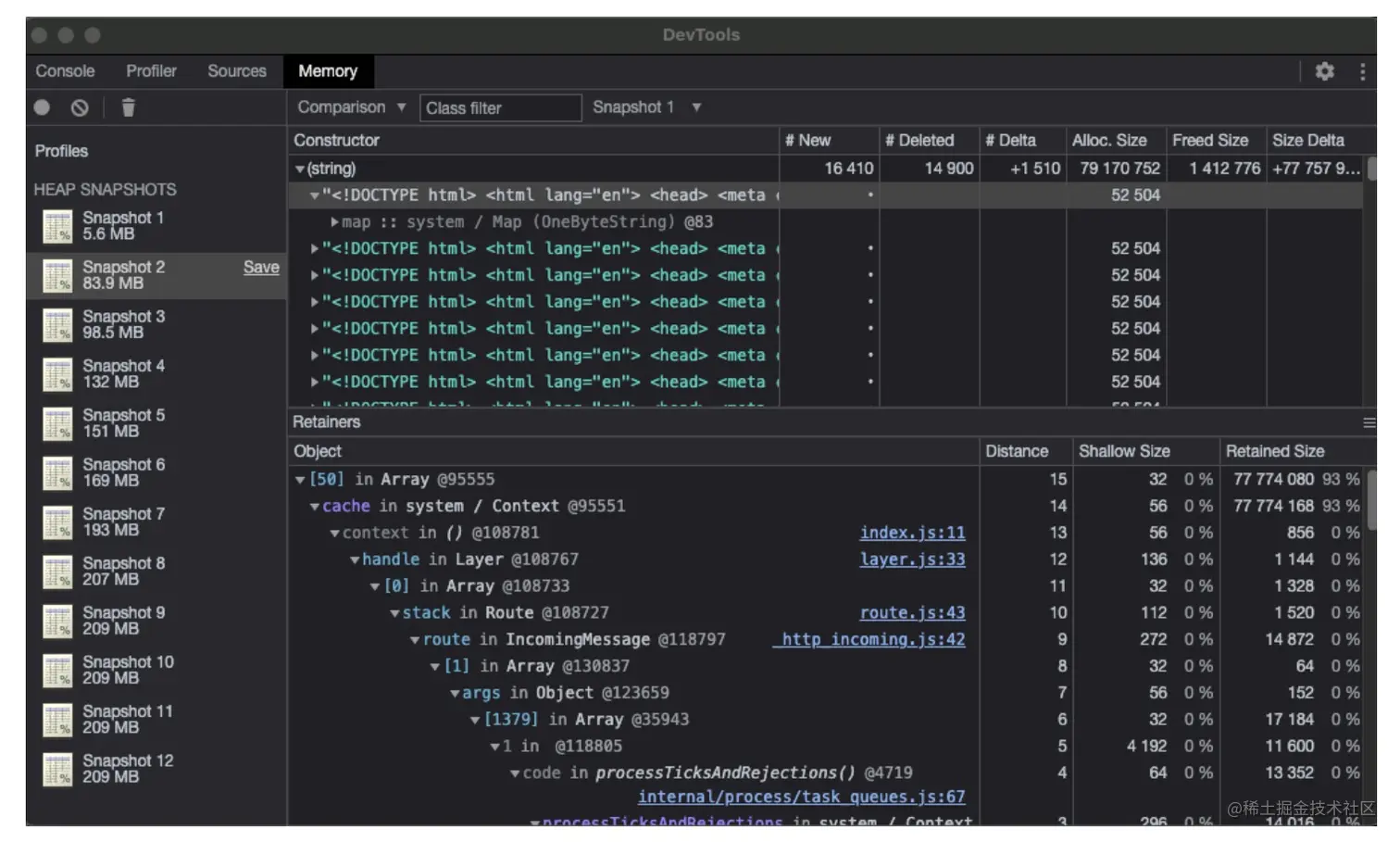This screenshot has width=1400, height=842.
Task: Sort retainers by Object column header
Action: pos(633,452)
